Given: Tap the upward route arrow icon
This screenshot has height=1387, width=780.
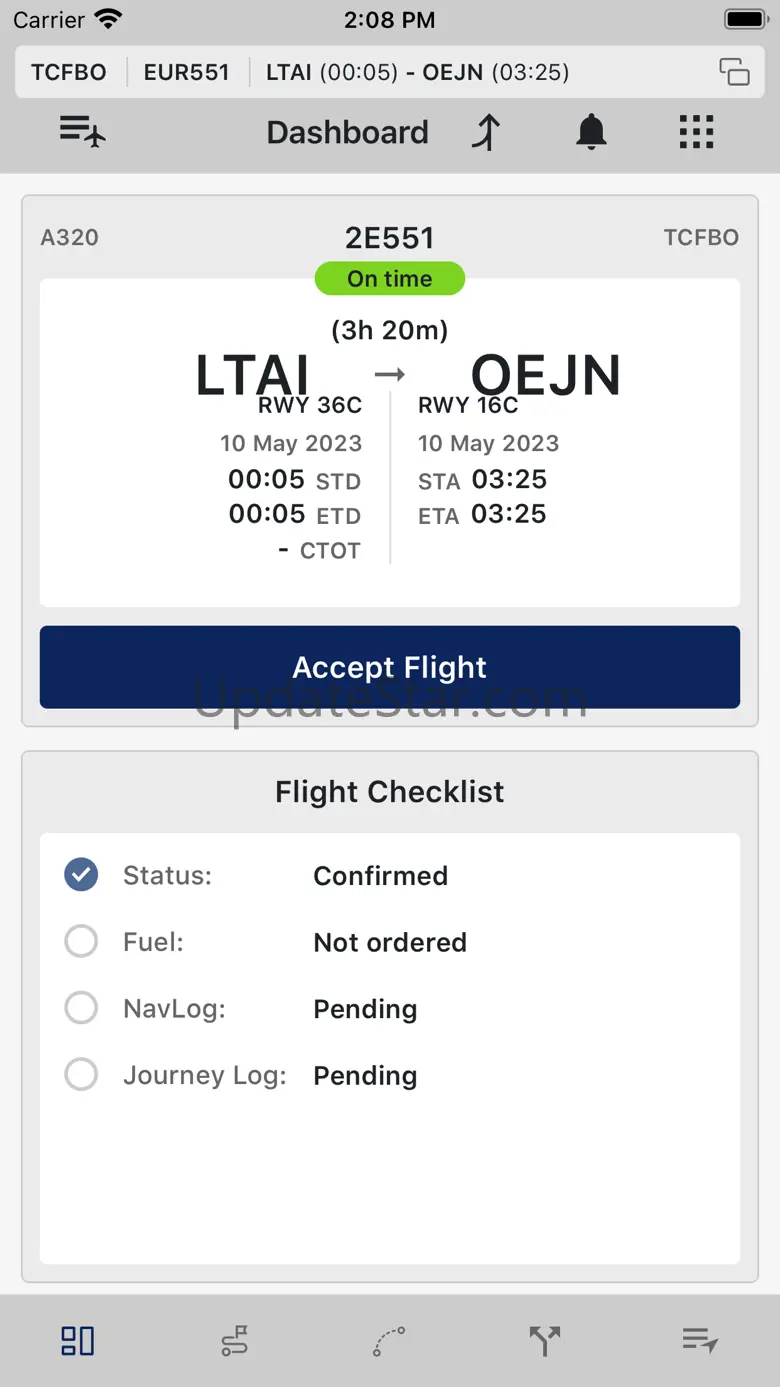Looking at the screenshot, I should (x=487, y=132).
